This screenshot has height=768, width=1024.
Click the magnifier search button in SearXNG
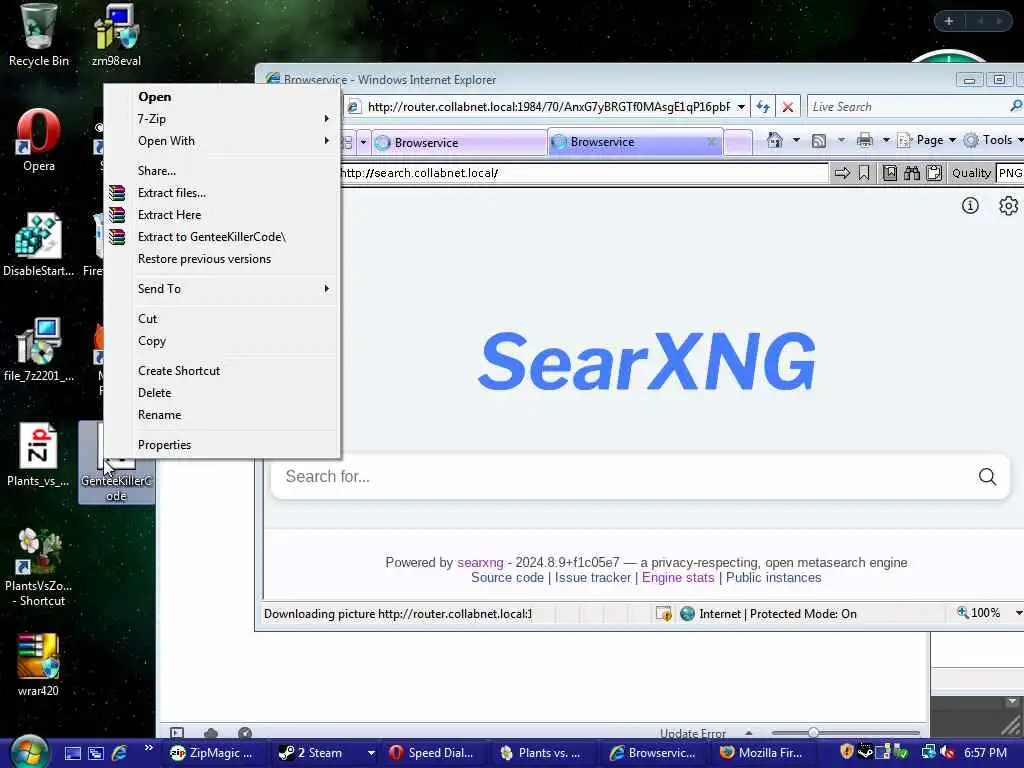tap(987, 477)
